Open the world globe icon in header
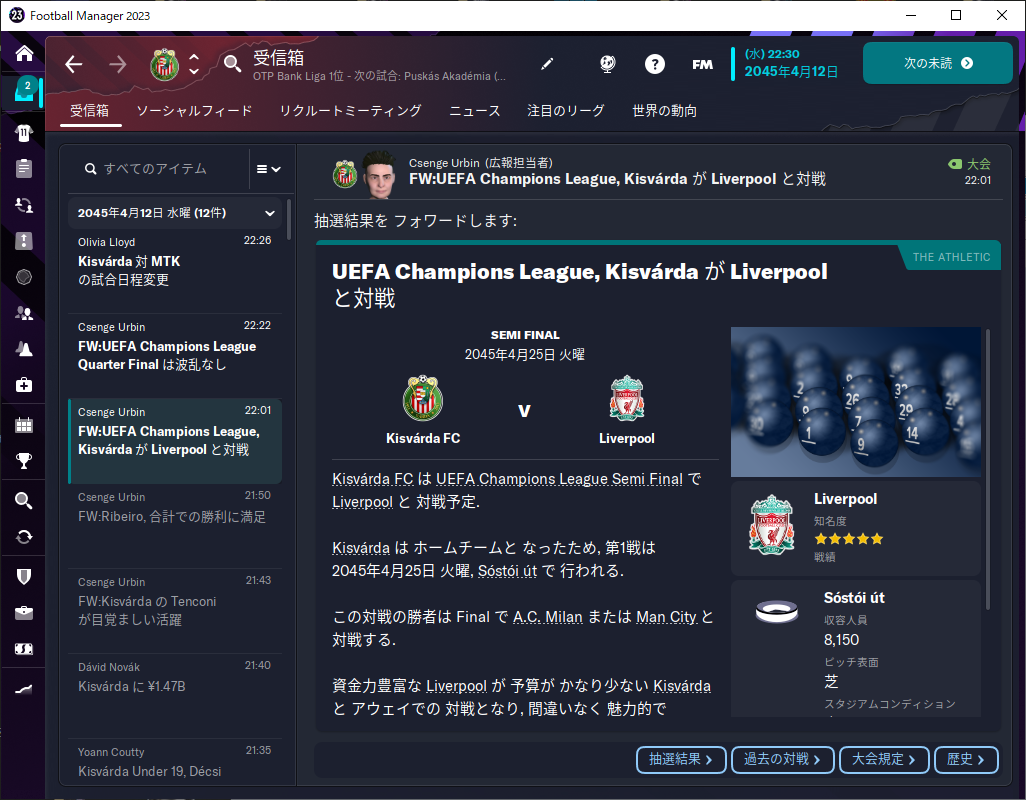 point(607,63)
